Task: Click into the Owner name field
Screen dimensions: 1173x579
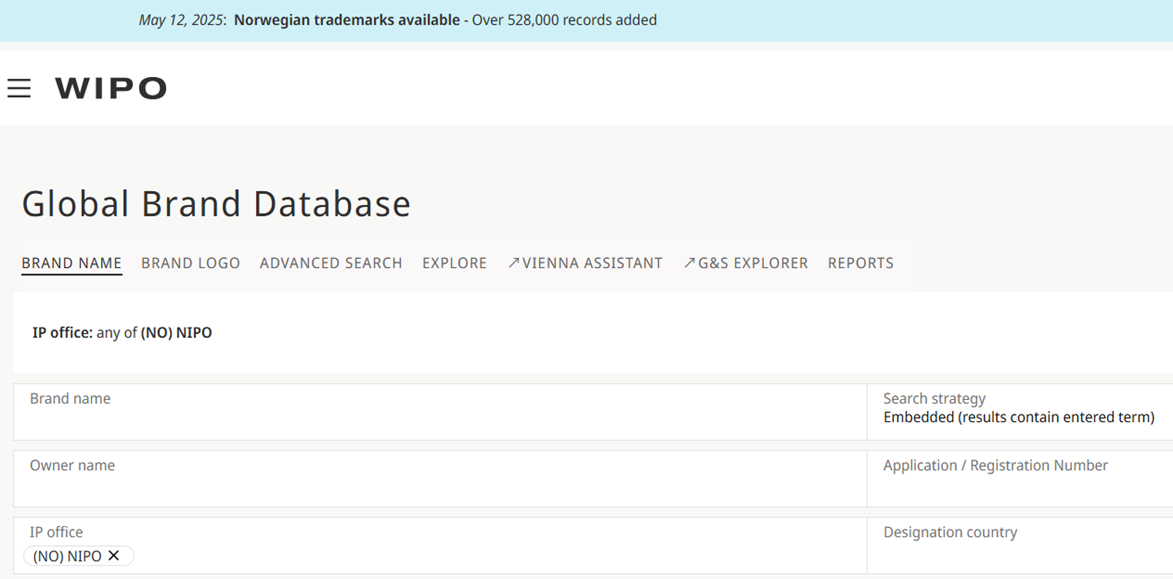Action: click(440, 487)
